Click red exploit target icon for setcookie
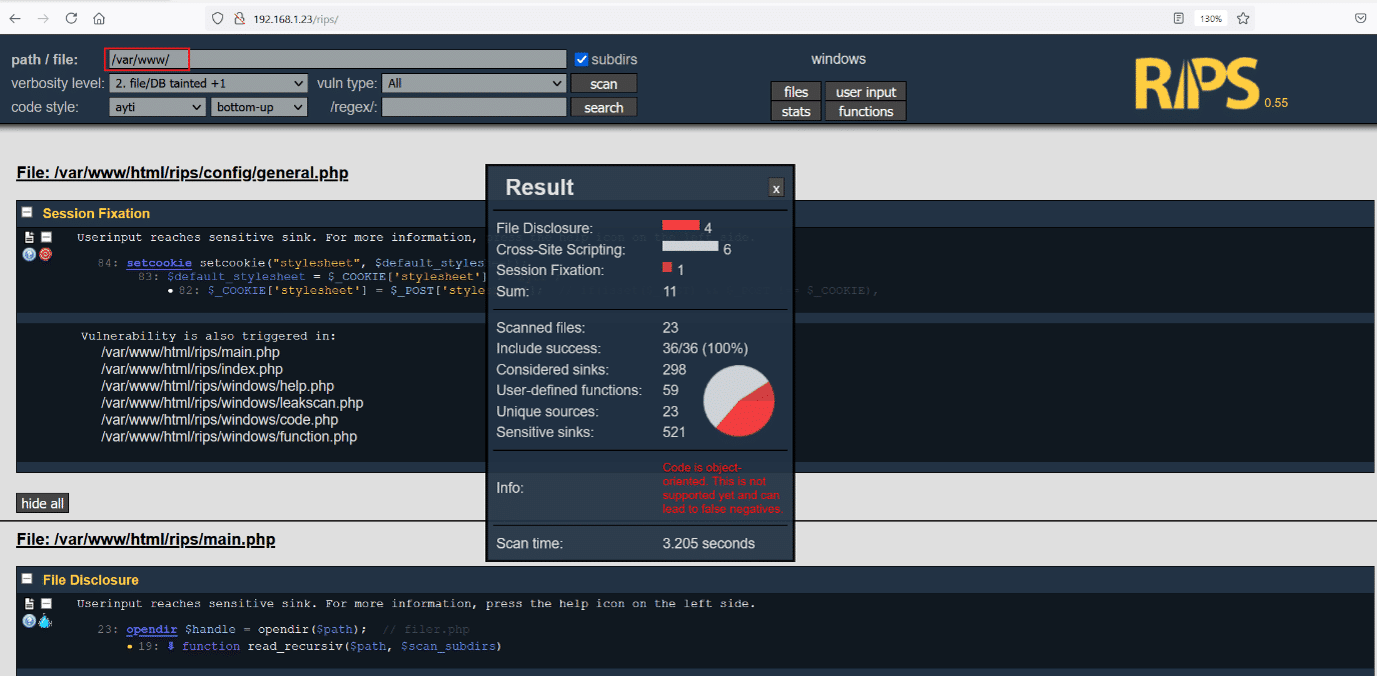The image size is (1381, 681). tap(45, 254)
